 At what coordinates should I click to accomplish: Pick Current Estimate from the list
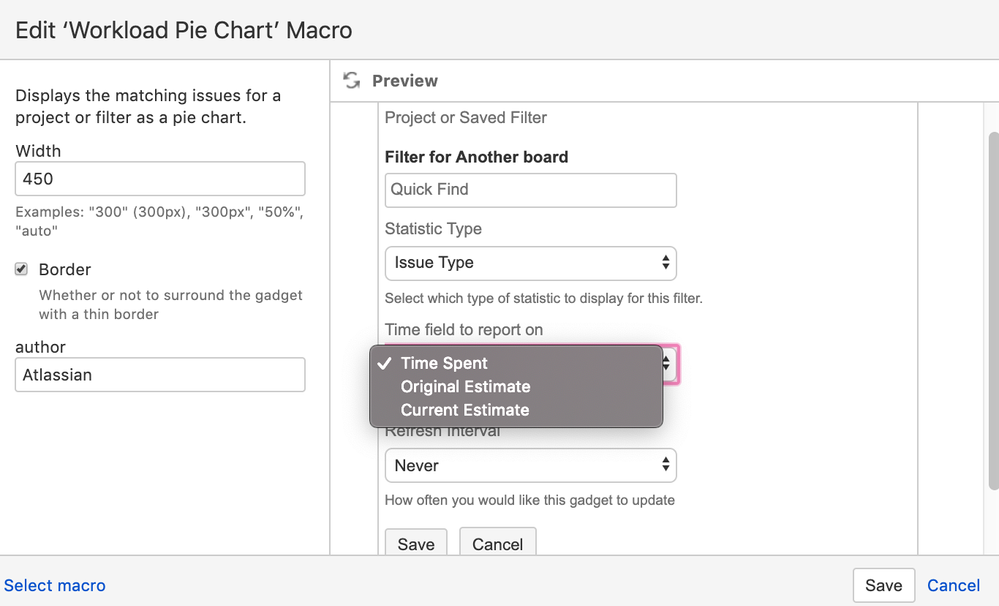[464, 410]
